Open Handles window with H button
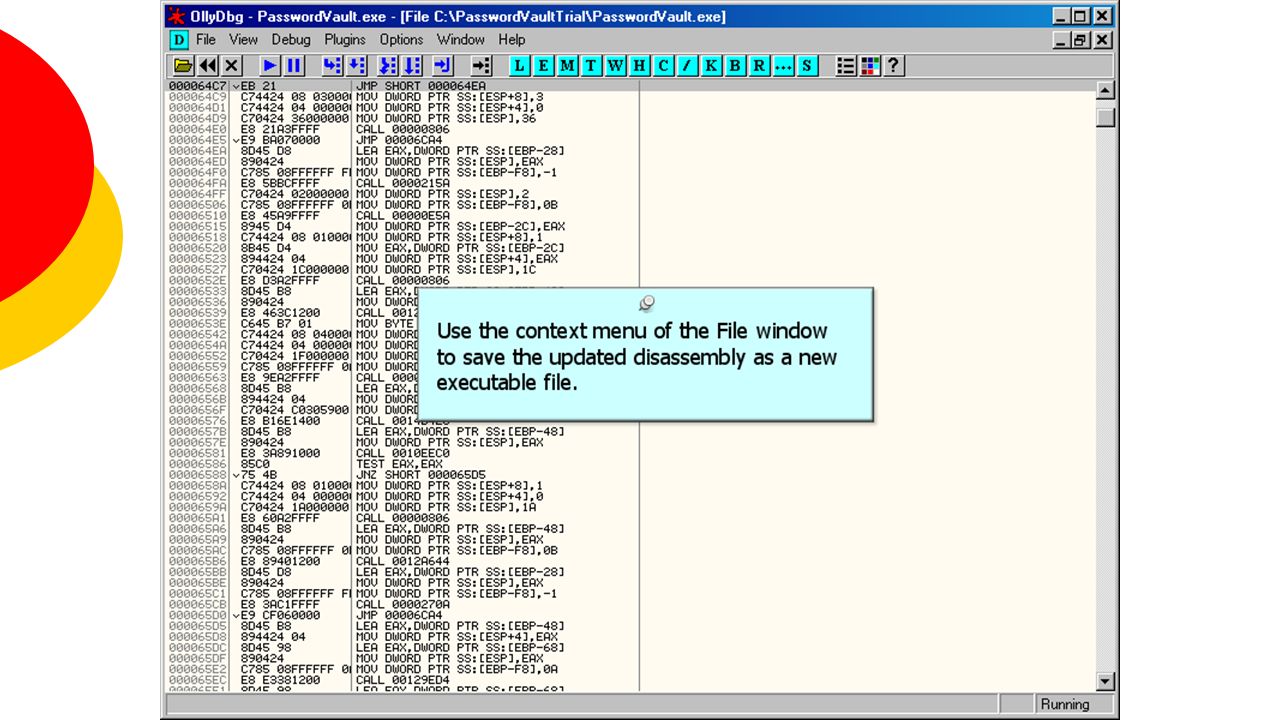 639,66
